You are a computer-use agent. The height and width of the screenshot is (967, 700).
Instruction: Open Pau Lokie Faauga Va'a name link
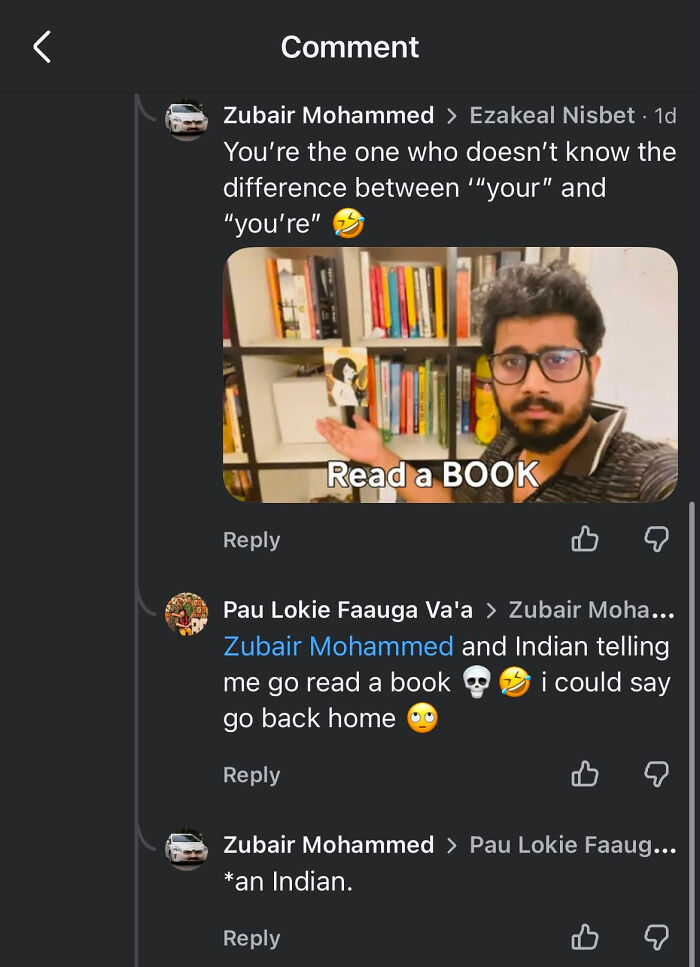pyautogui.click(x=348, y=610)
